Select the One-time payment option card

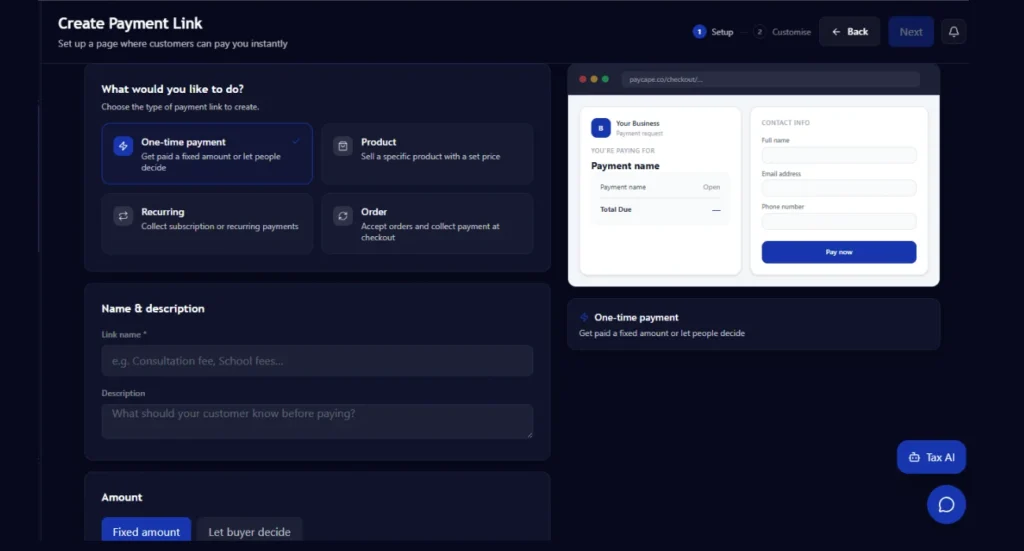tap(207, 153)
